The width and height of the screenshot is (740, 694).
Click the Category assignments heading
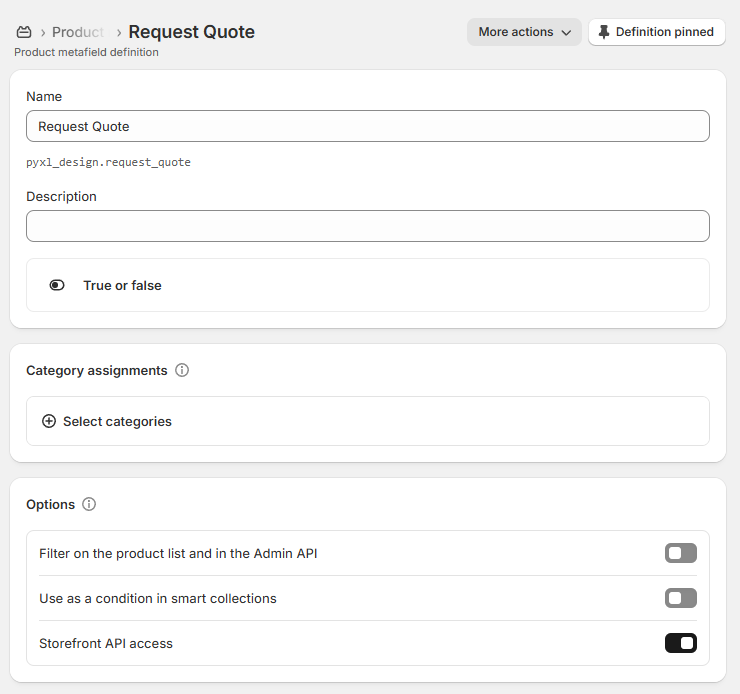tap(97, 371)
